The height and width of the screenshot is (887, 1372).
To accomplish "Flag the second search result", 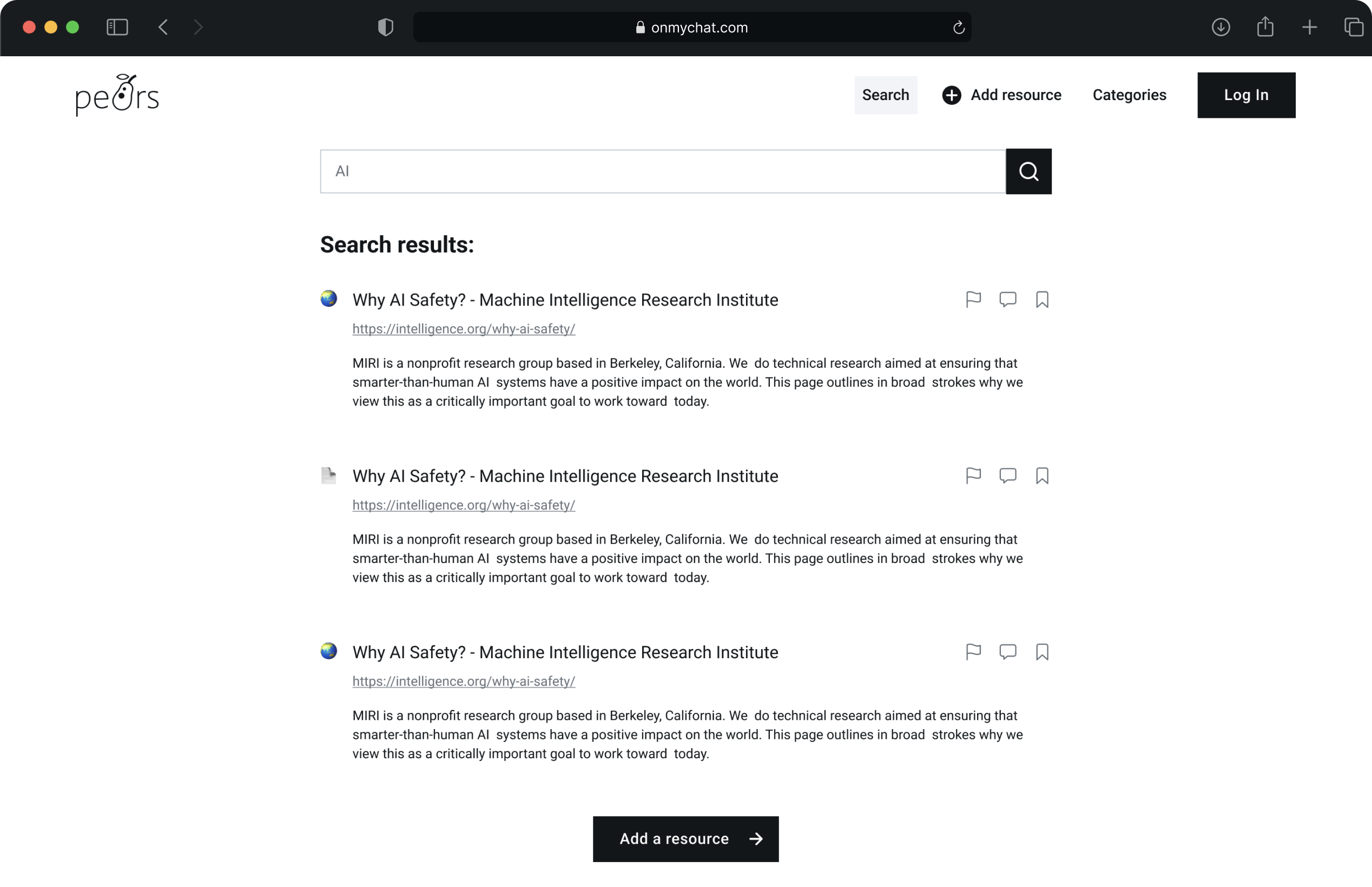I will [973, 476].
